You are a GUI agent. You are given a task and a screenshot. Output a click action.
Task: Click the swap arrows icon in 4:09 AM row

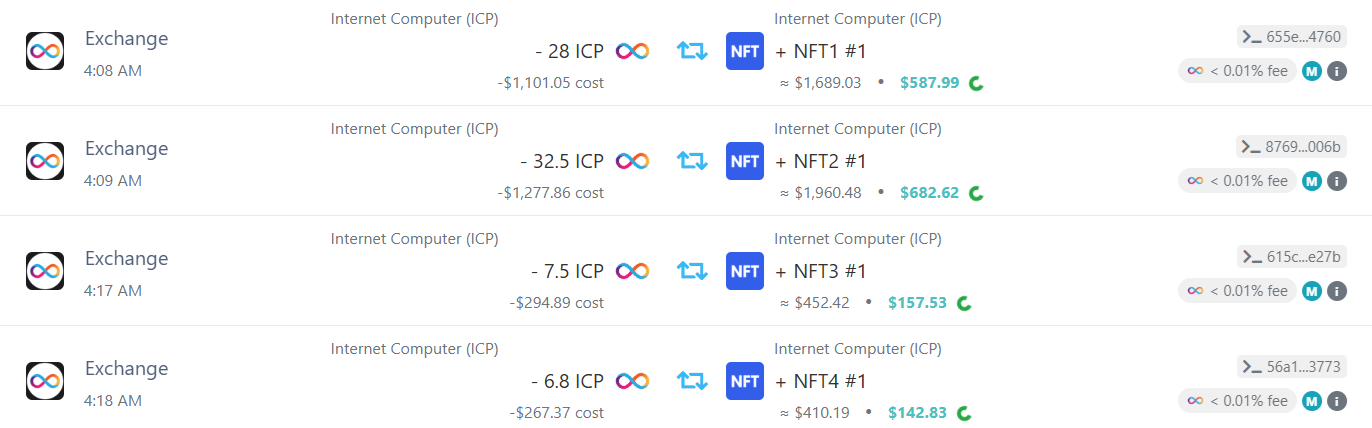691,160
